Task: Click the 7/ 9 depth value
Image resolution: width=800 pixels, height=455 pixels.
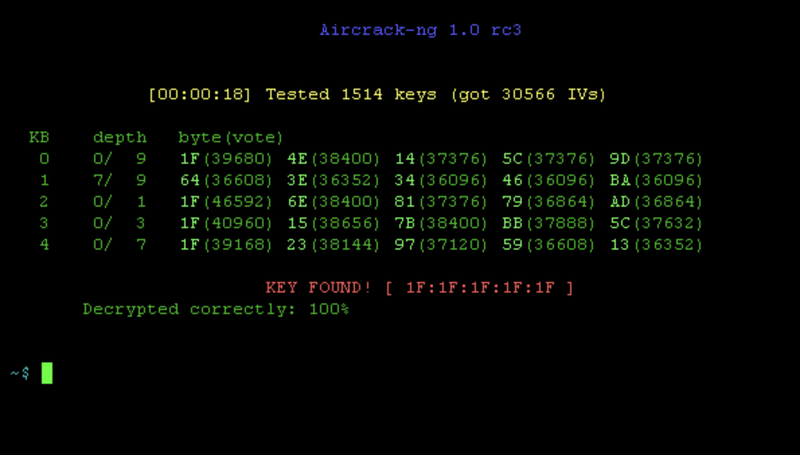Action: (120, 180)
